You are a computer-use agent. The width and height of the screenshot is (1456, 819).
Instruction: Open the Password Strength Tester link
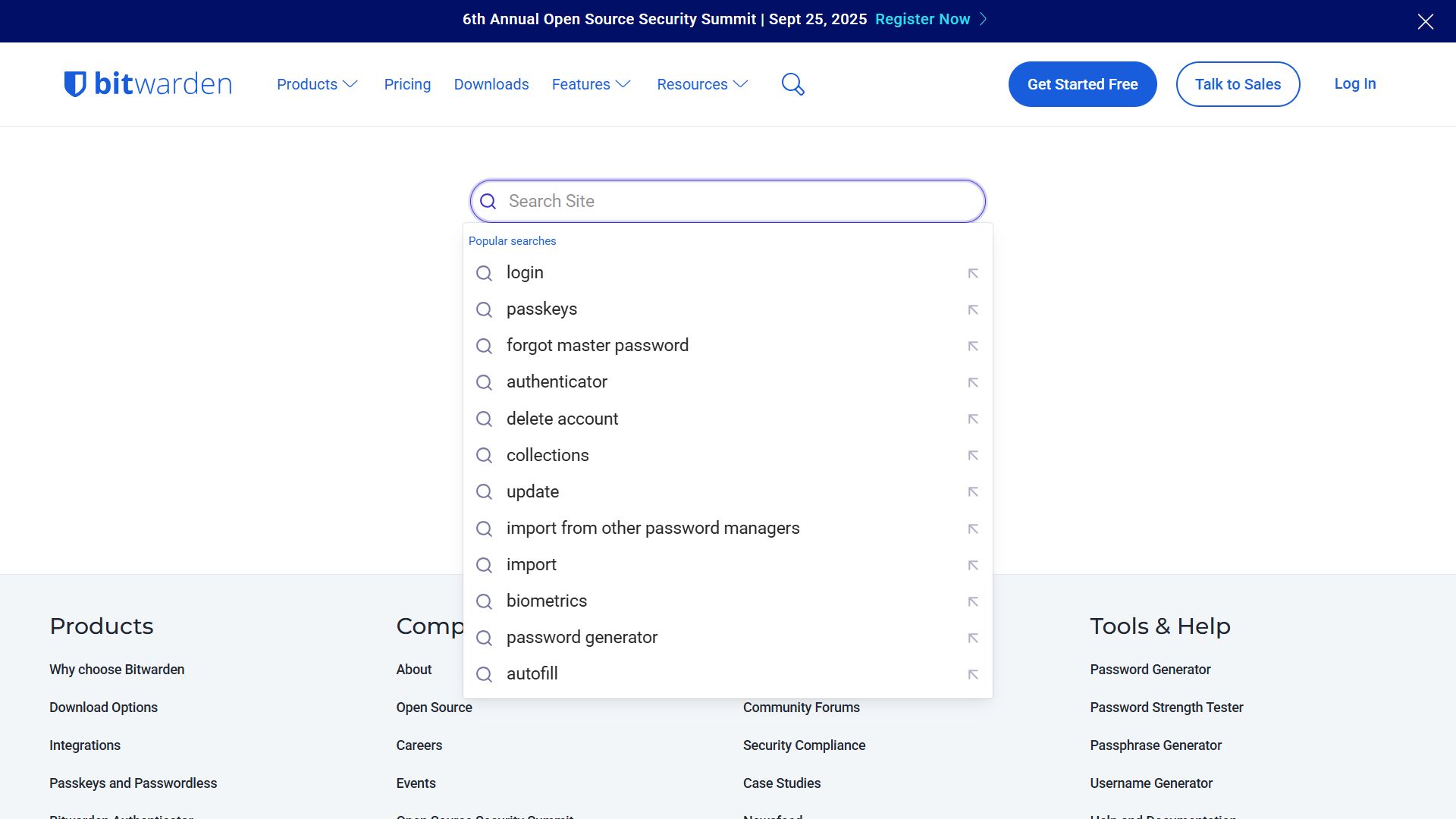(x=1166, y=707)
